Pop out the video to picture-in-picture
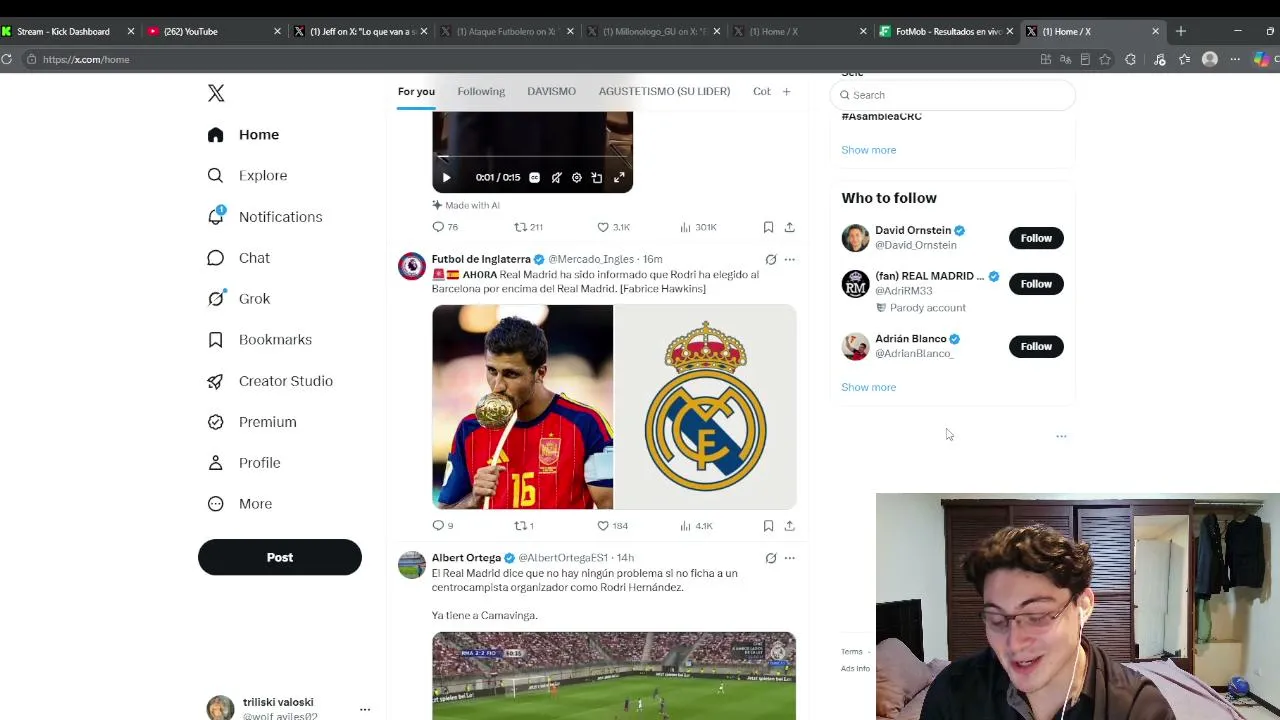Screen dimensions: 1280x720 pos(597,178)
